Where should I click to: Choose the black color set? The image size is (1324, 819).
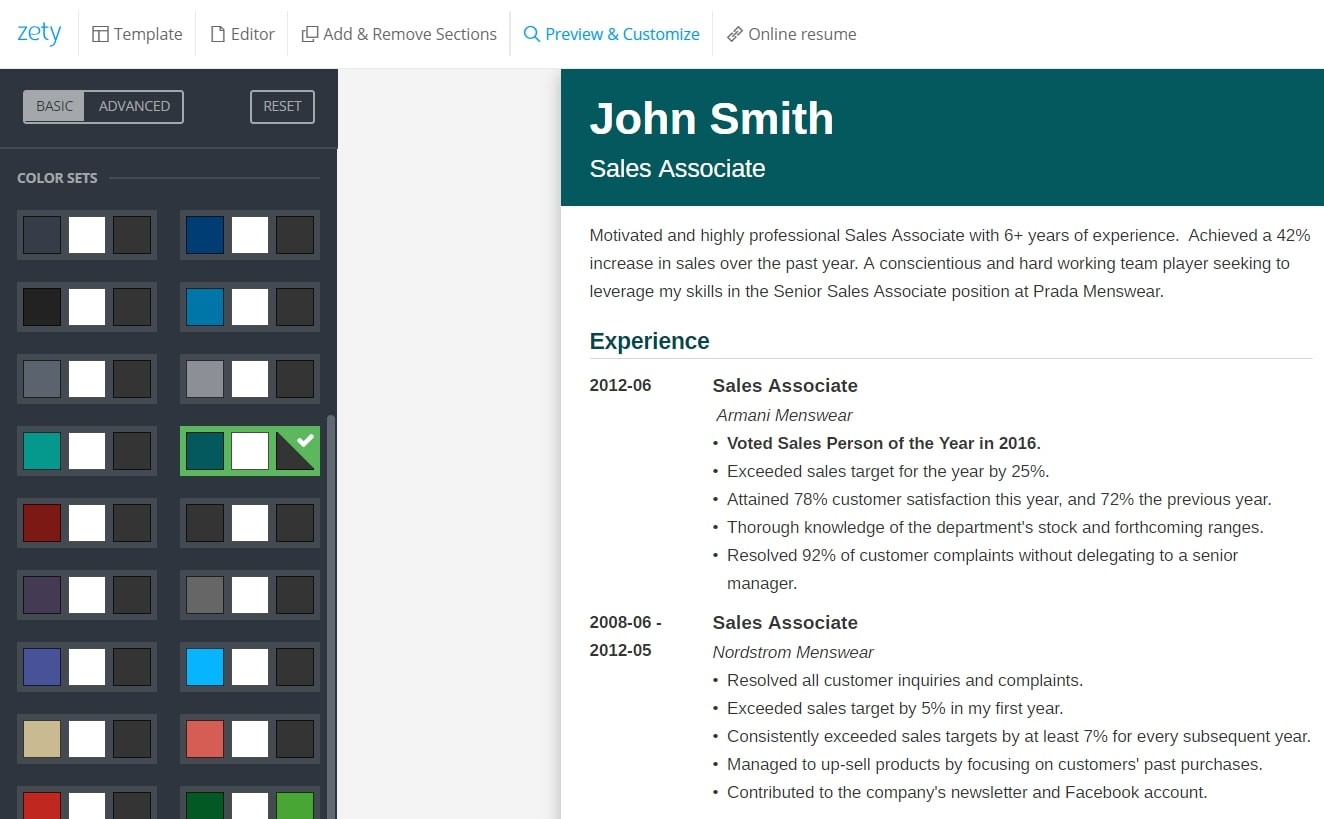87,307
